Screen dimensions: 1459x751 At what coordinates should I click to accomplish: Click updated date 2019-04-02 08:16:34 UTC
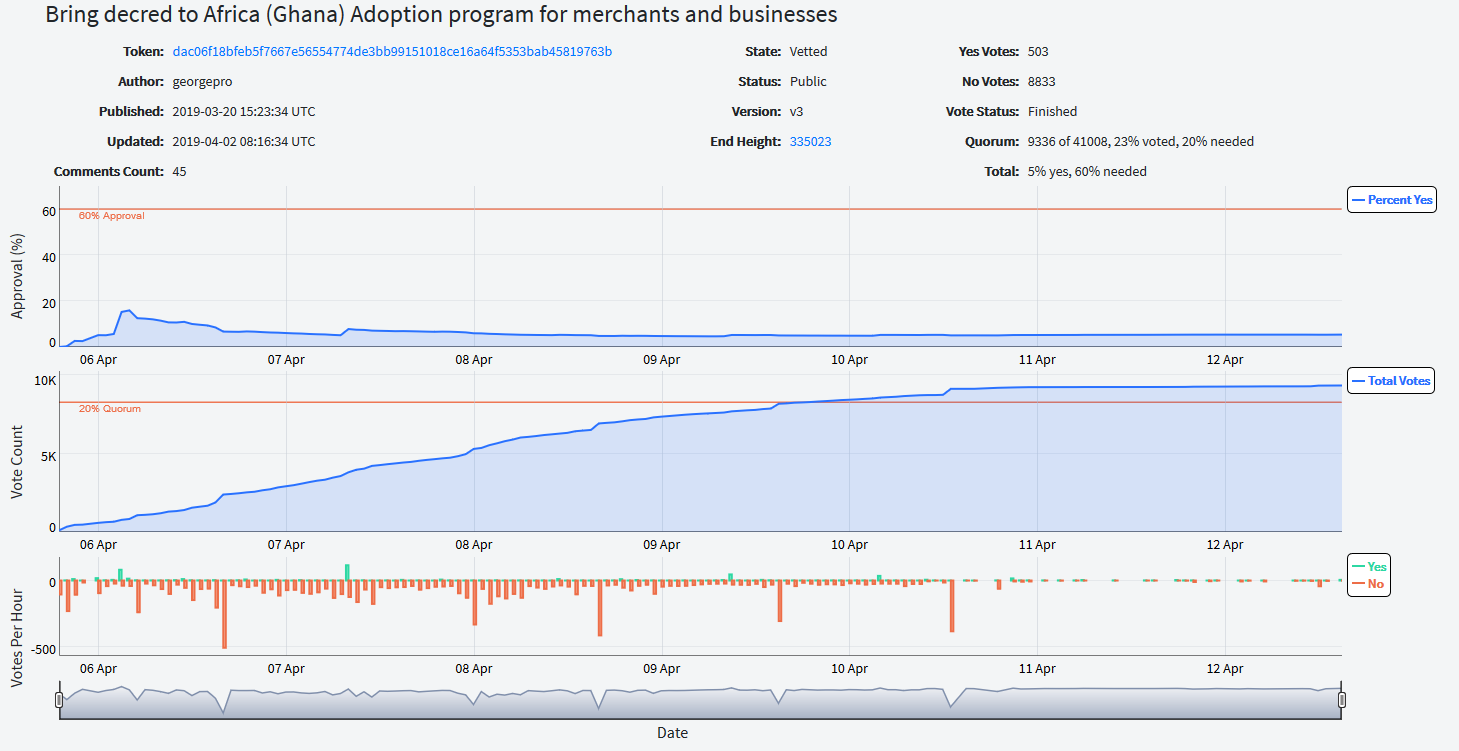[244, 141]
